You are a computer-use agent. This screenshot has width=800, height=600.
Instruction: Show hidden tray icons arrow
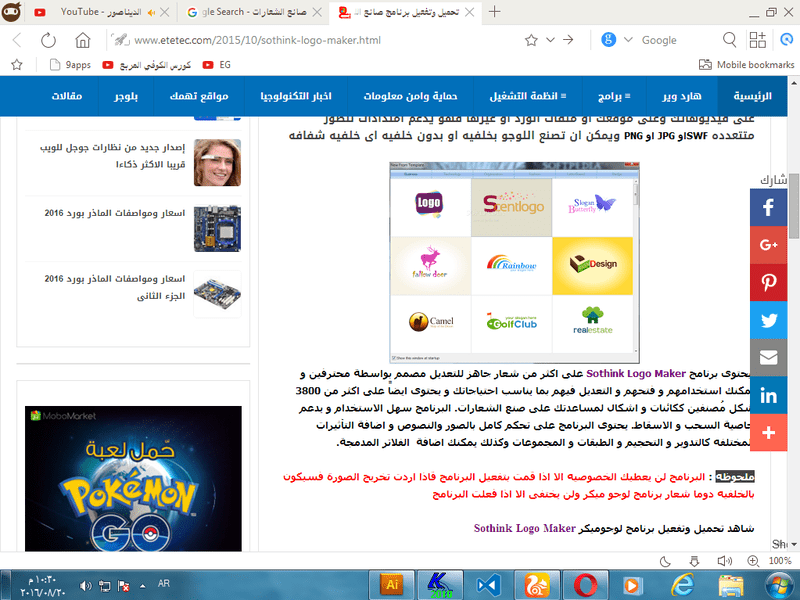click(x=142, y=586)
